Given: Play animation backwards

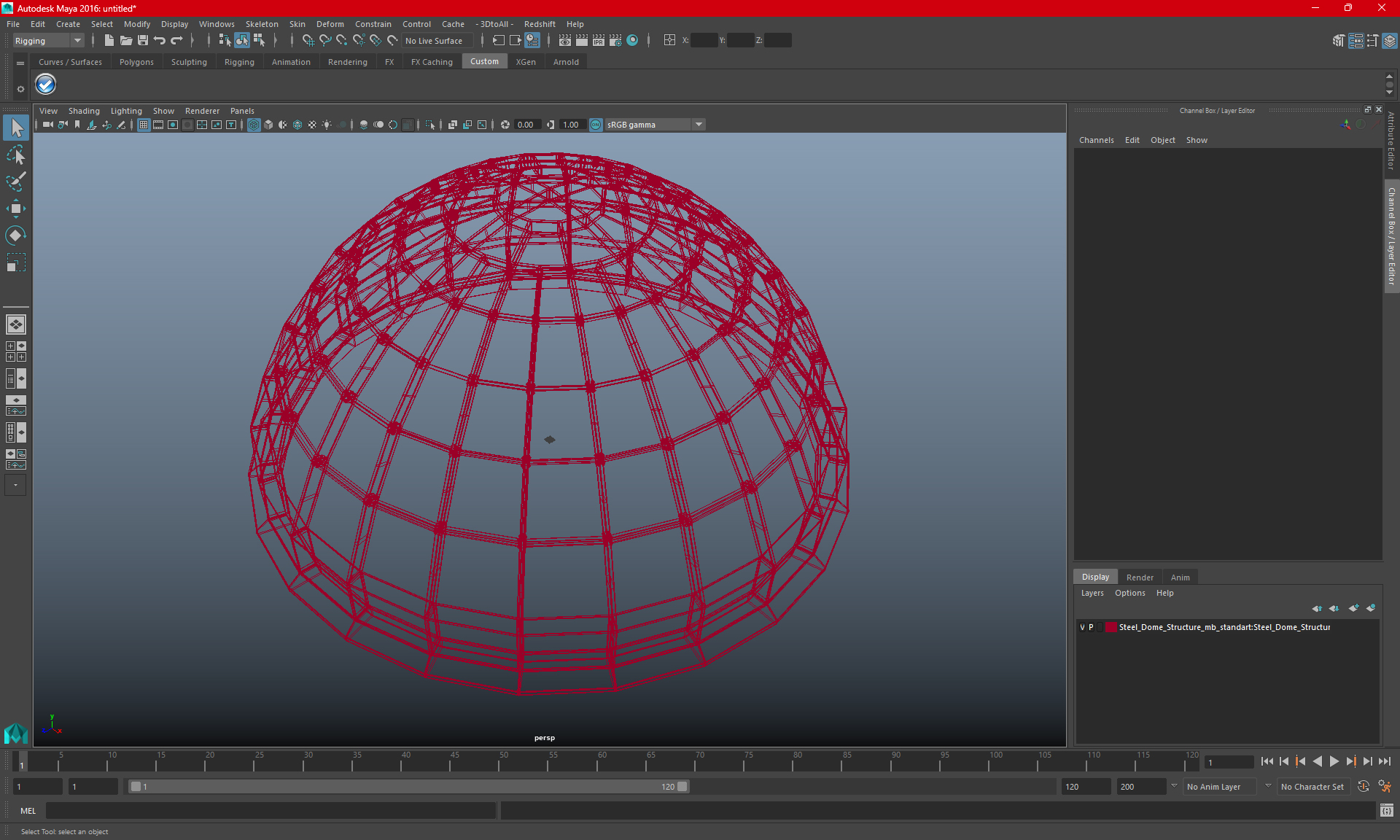Looking at the screenshot, I should pos(1317,761).
